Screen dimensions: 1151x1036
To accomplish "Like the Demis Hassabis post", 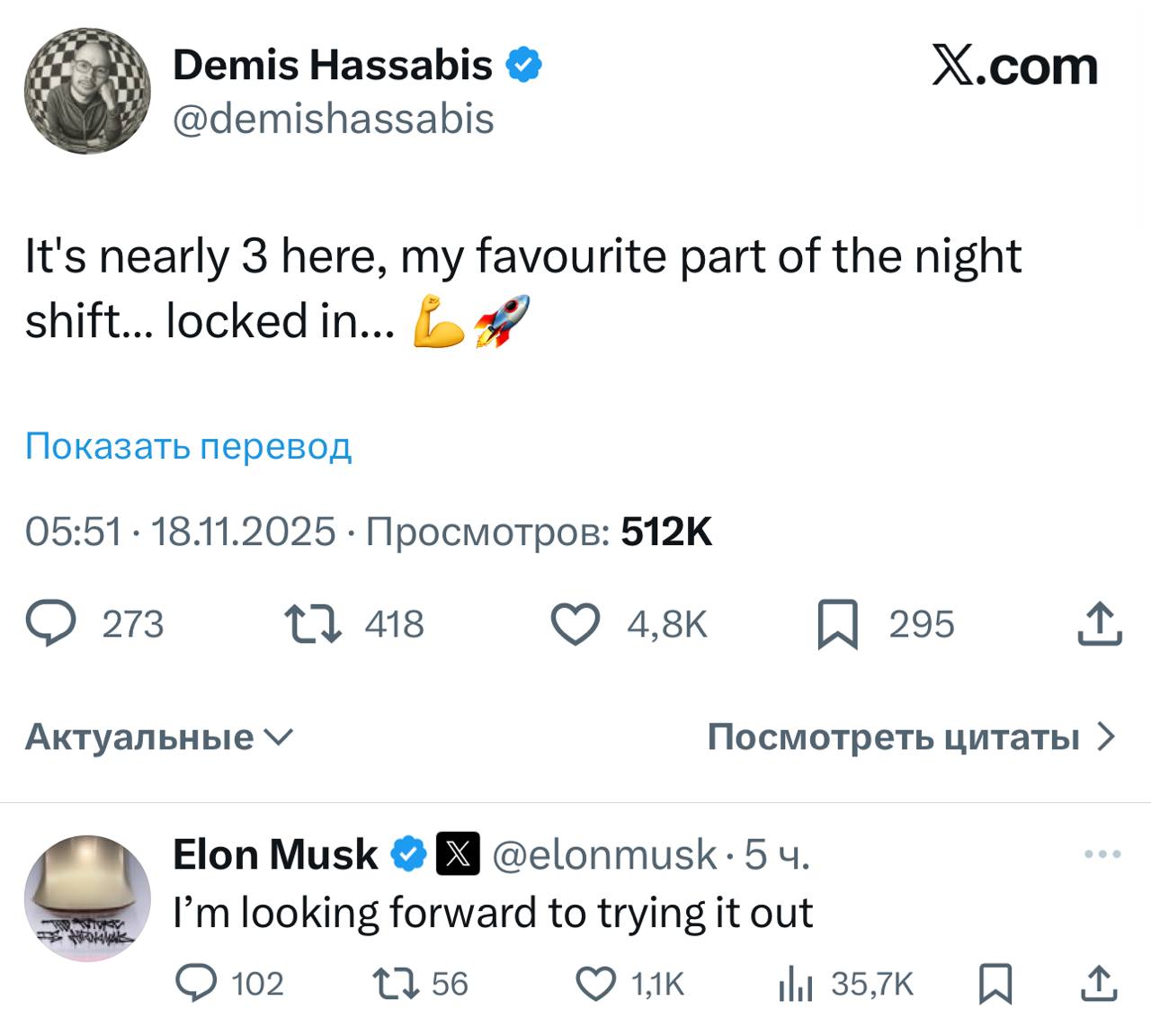I will [575, 624].
